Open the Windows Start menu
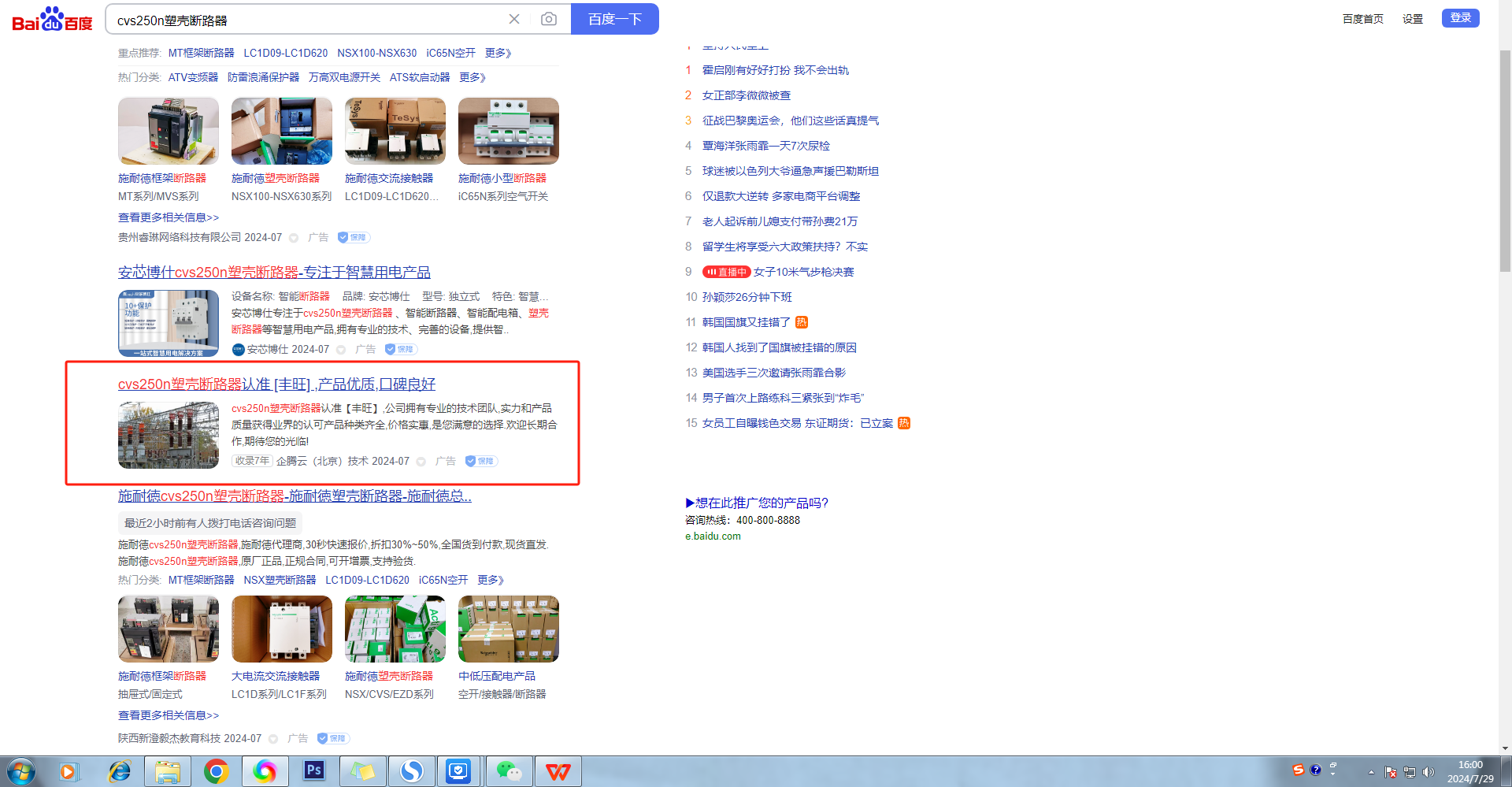This screenshot has width=1512, height=787. (21, 771)
